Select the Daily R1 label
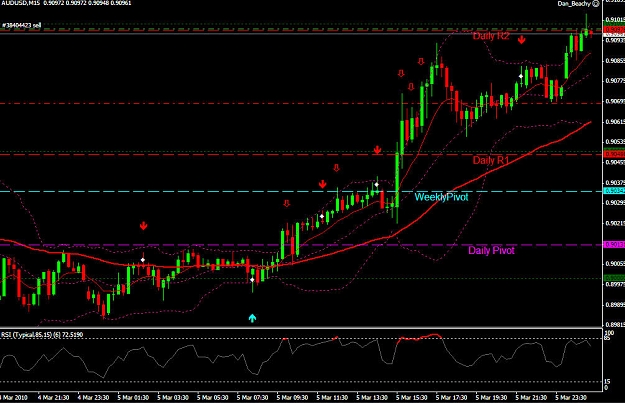The height and width of the screenshot is (404, 625). (x=491, y=160)
